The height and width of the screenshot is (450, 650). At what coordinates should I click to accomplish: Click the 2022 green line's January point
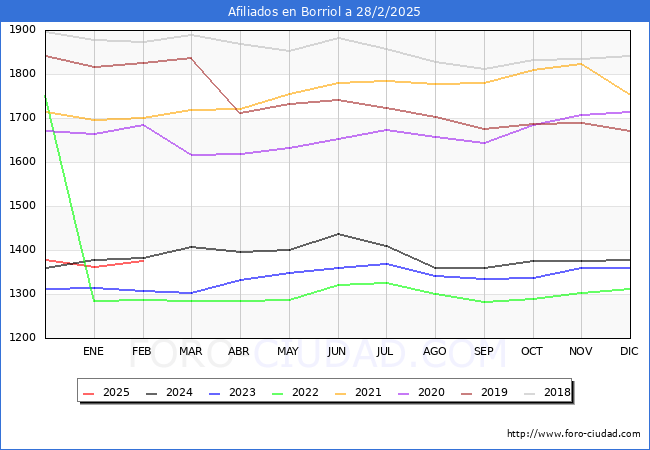pos(95,301)
